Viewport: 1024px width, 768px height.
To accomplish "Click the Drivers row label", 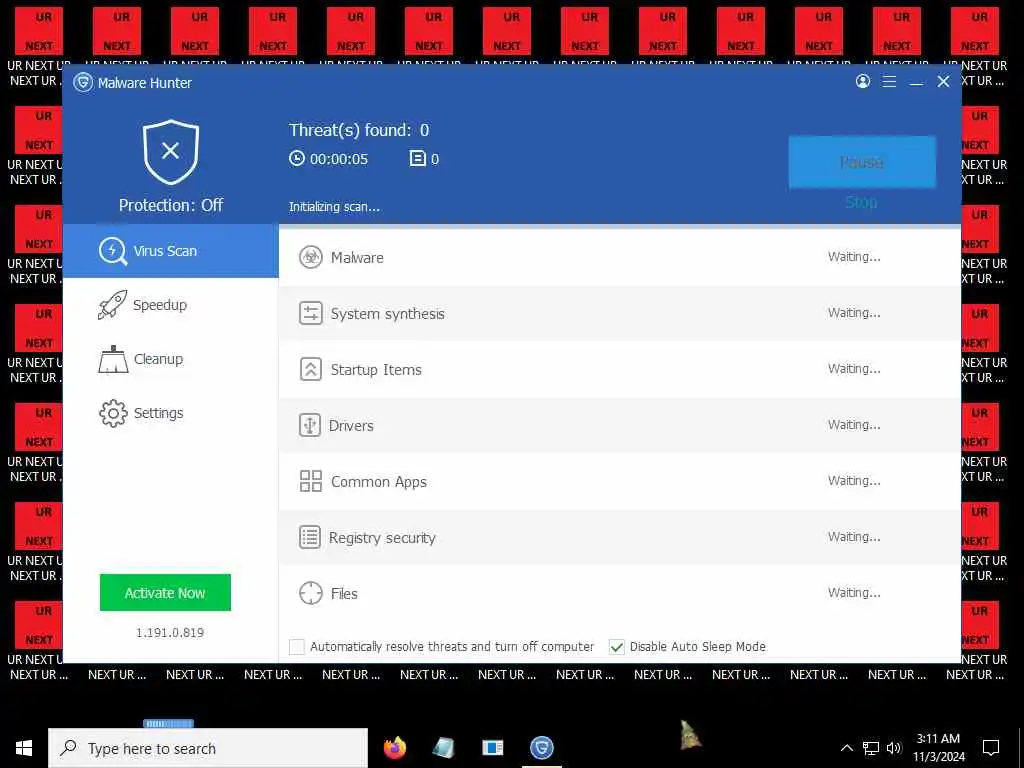I will (351, 426).
